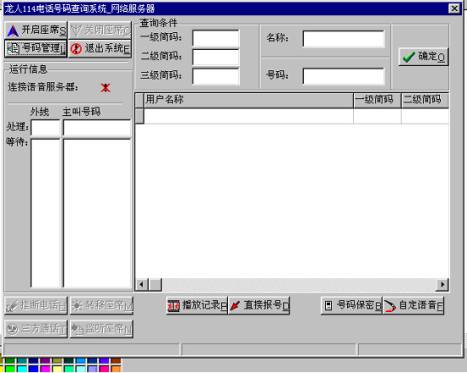
Task: Click into the 号码 number field
Action: click(x=344, y=76)
